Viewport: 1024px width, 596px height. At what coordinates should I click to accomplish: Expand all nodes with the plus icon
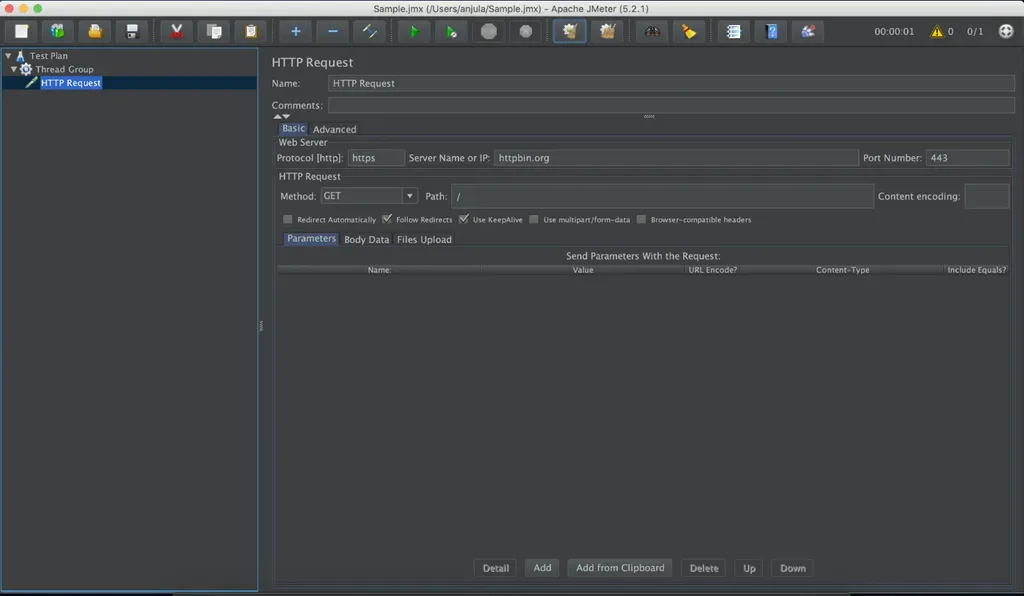pyautogui.click(x=295, y=31)
